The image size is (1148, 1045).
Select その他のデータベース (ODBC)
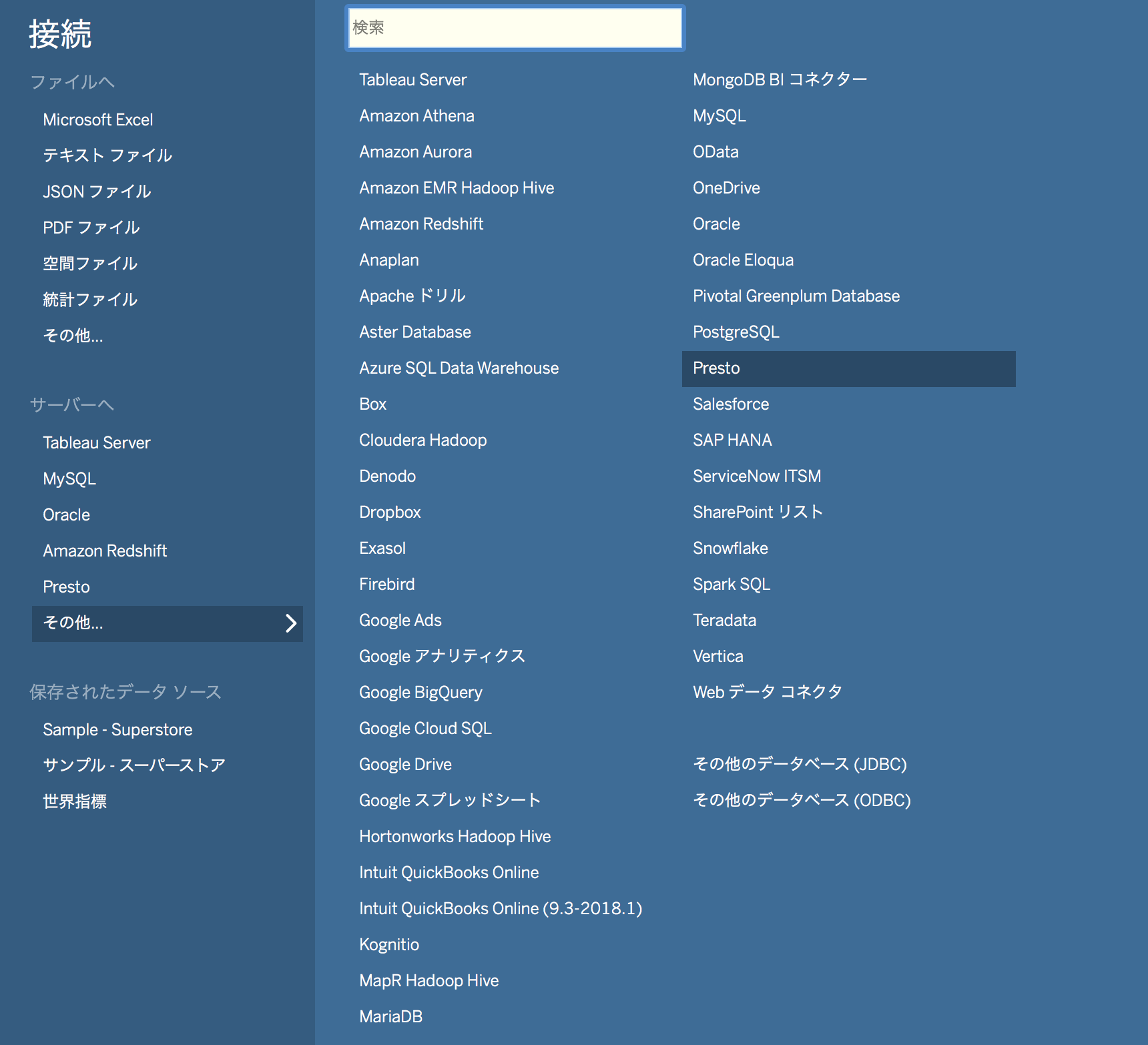coord(802,801)
